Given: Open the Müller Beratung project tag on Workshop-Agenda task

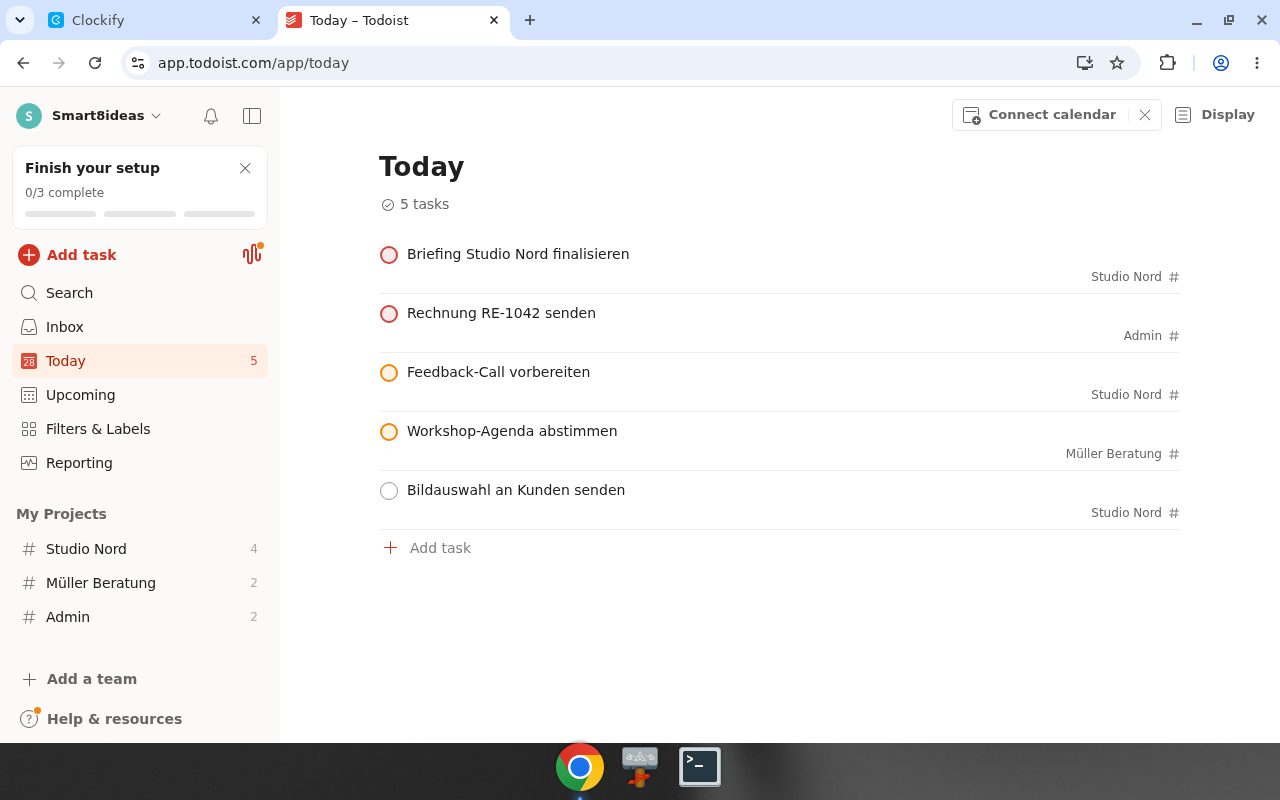Looking at the screenshot, I should tap(1122, 454).
